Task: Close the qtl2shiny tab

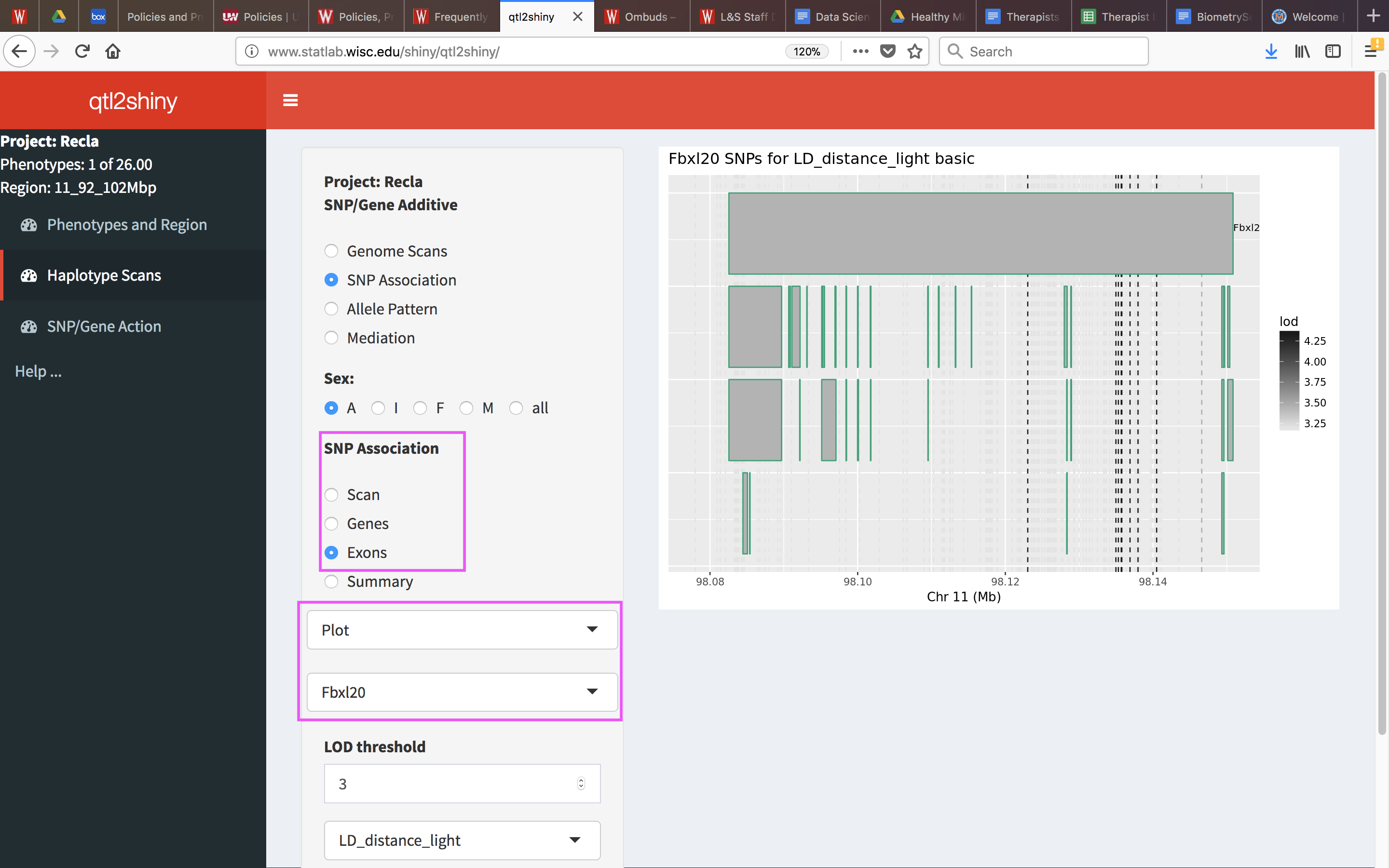Action: click(577, 17)
